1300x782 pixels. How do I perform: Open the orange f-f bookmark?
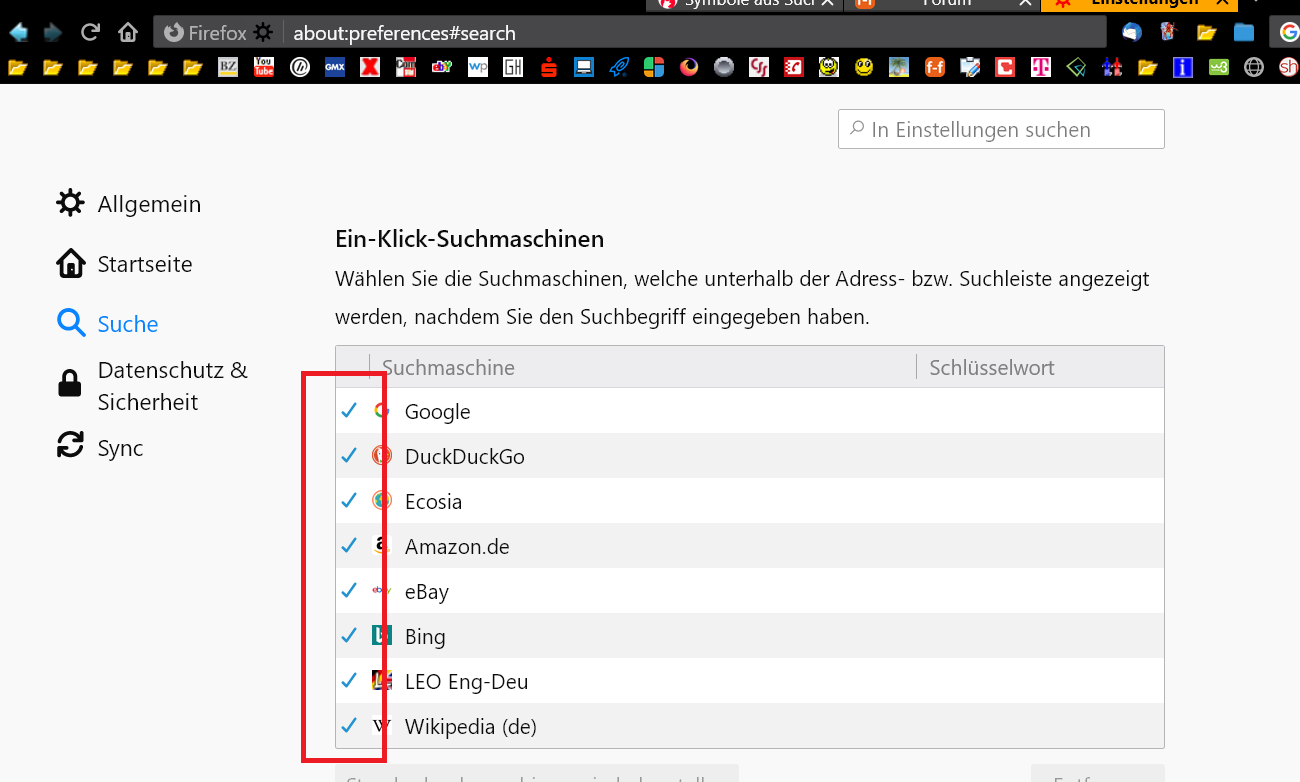[x=935, y=68]
